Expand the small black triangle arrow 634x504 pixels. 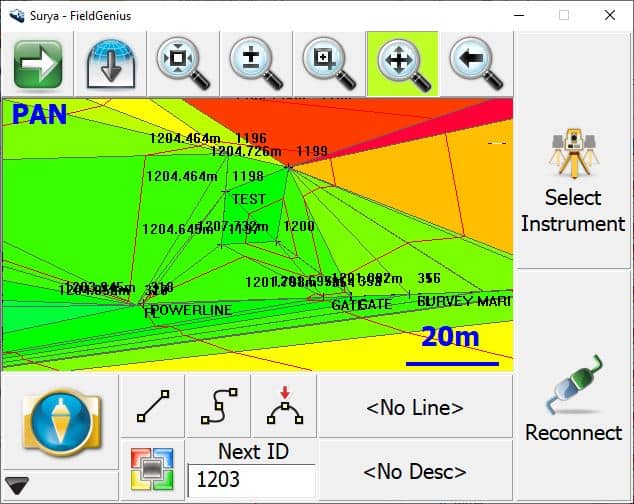(x=17, y=486)
